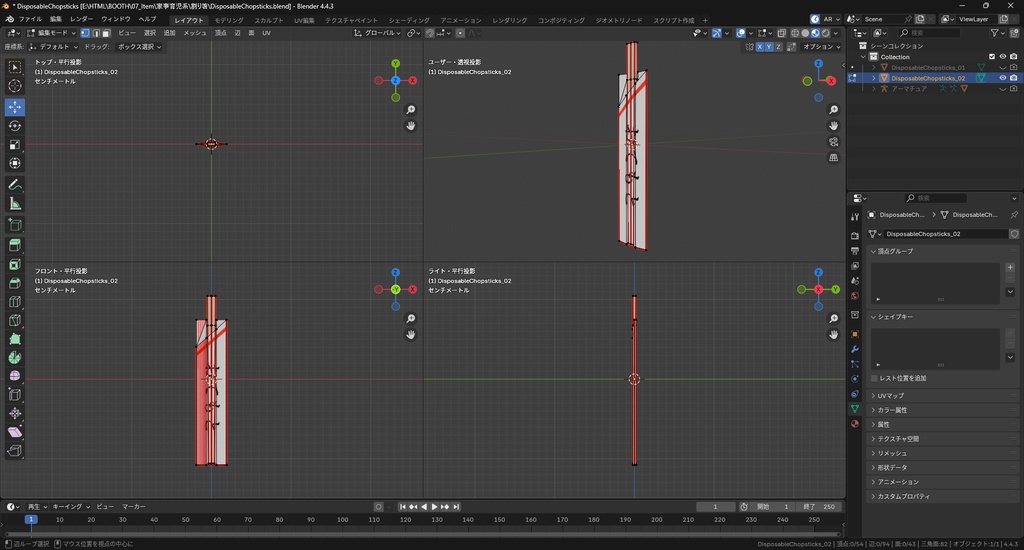
Task: Select the Transform tool in the toolbar
Action: click(x=14, y=163)
